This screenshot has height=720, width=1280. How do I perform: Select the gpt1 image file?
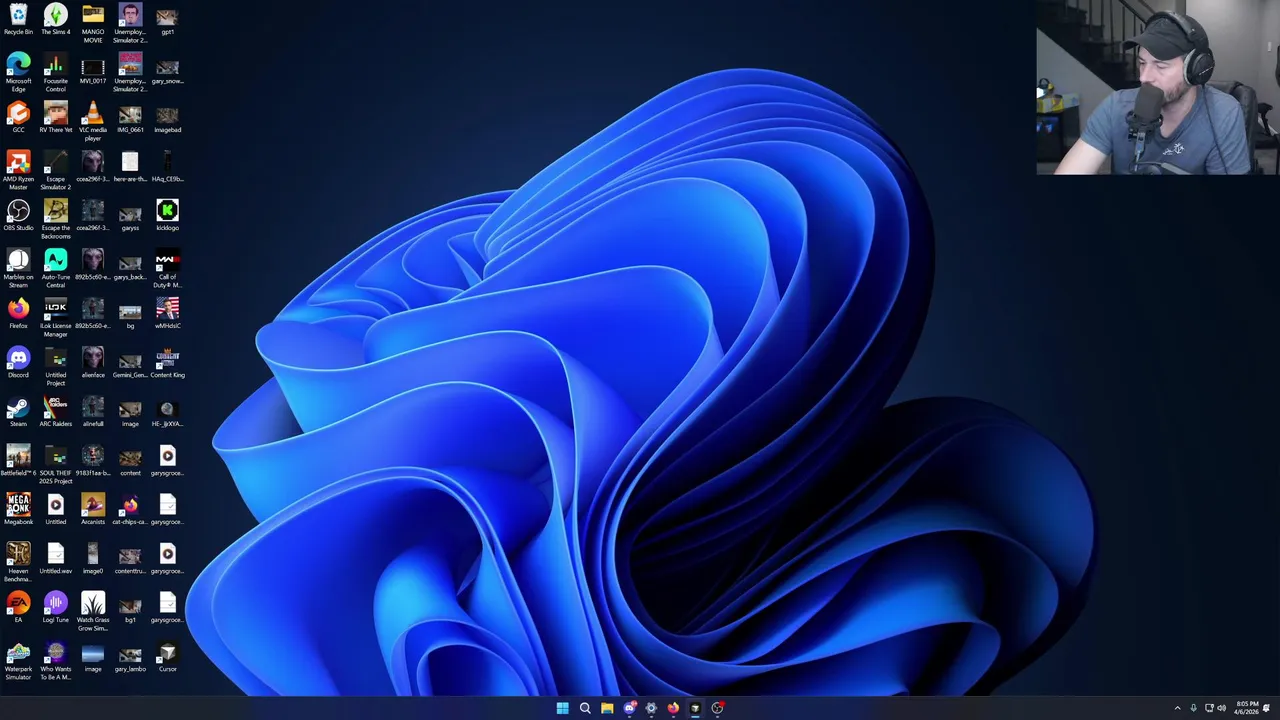click(167, 20)
